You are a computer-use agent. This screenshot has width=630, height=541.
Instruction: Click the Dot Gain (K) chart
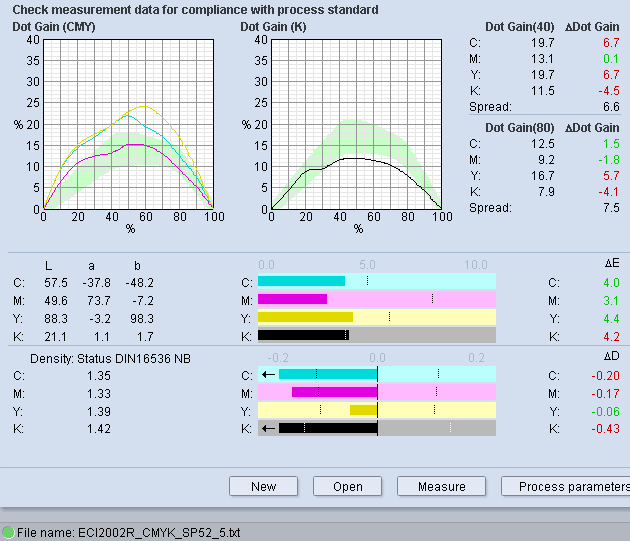[356, 124]
